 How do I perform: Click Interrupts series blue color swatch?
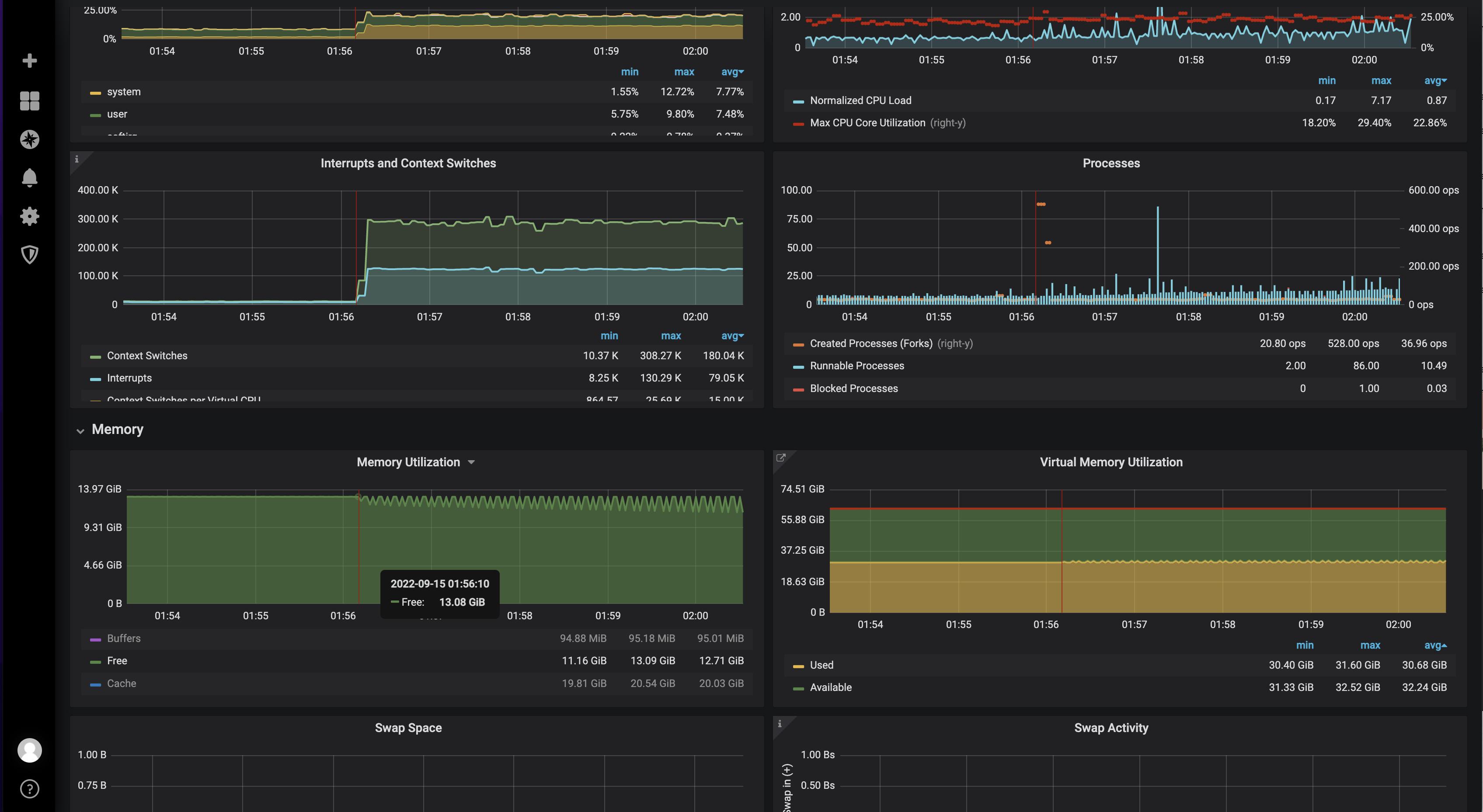(x=96, y=379)
